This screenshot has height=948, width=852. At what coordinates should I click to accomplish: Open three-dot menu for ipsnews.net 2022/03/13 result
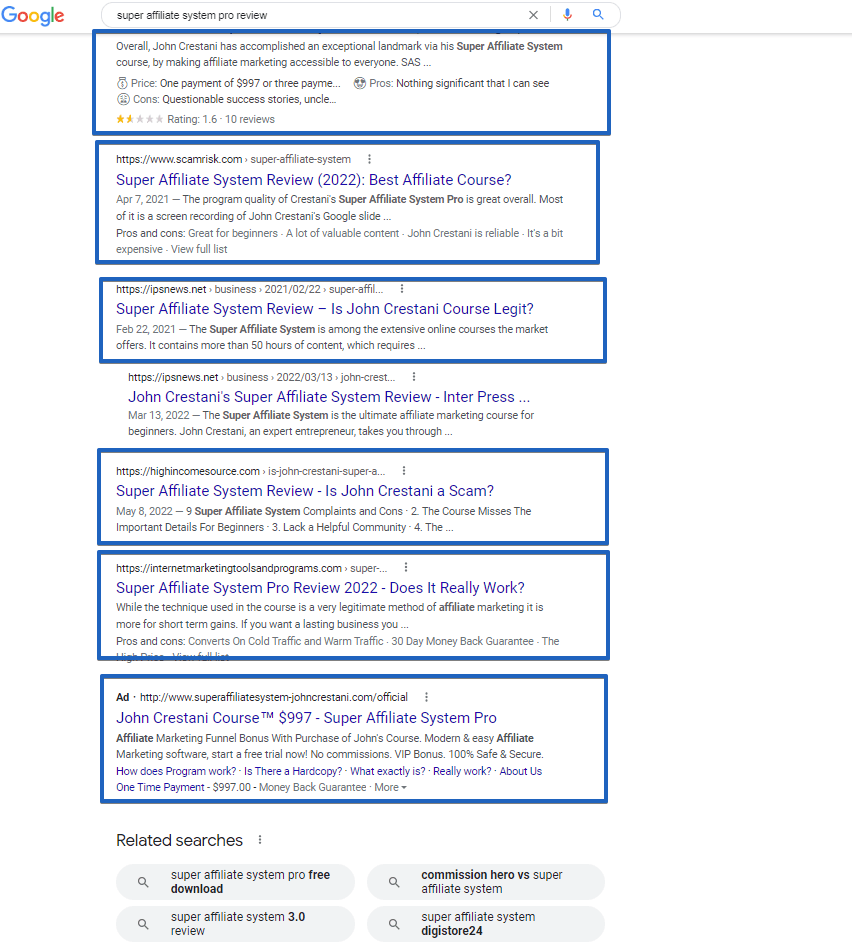pos(414,377)
